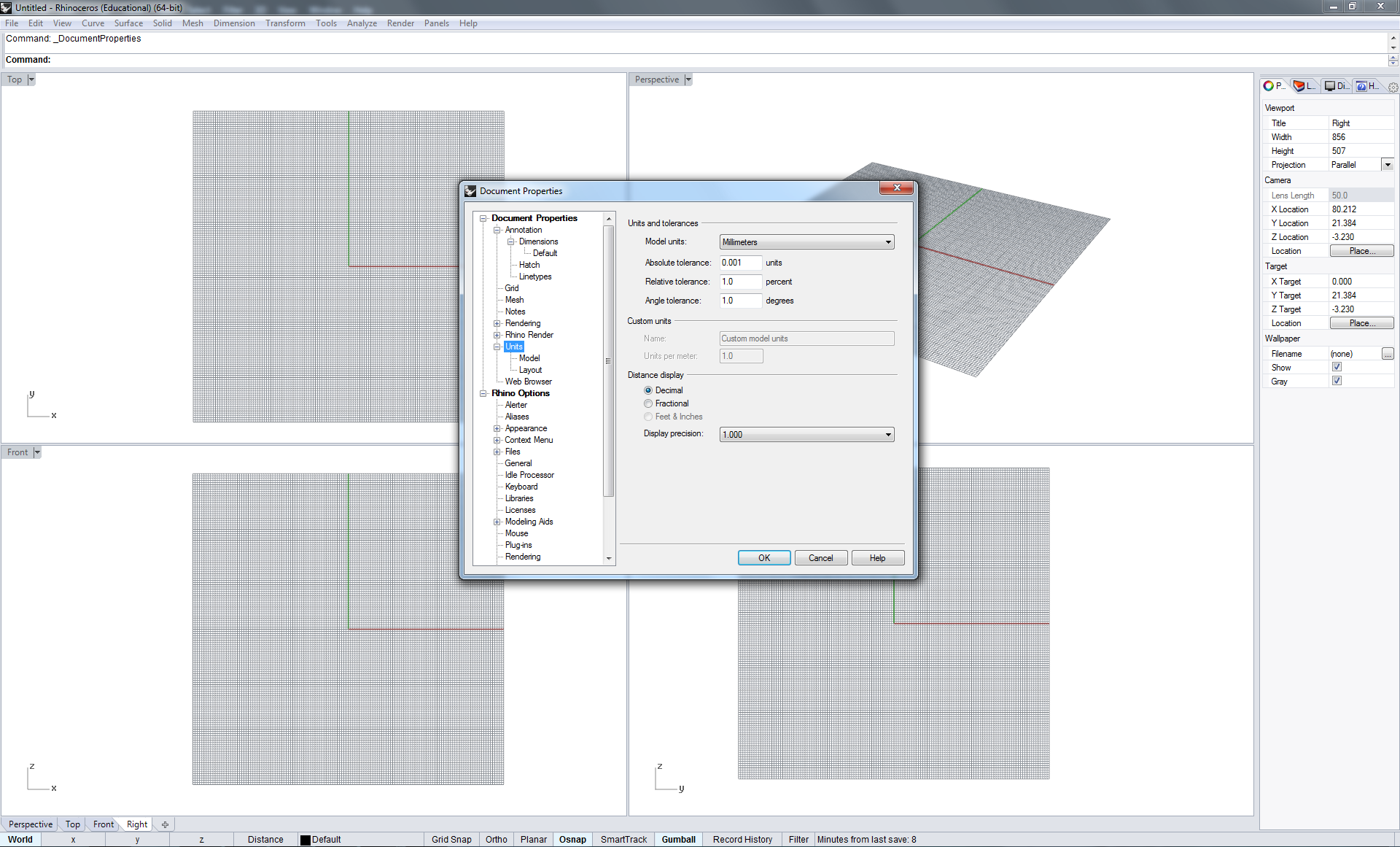Toggle the wallpaper Gray checkbox
The image size is (1400, 847).
coord(1337,382)
